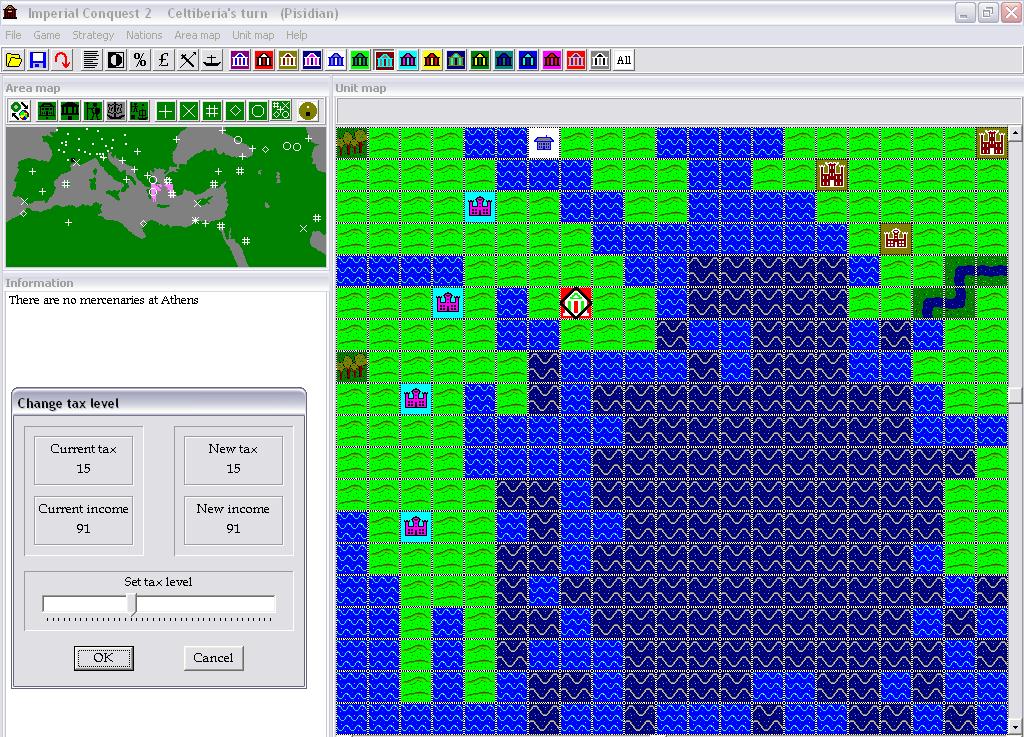
Task: Select the yellow background red temple nation icon
Action: pos(432,60)
